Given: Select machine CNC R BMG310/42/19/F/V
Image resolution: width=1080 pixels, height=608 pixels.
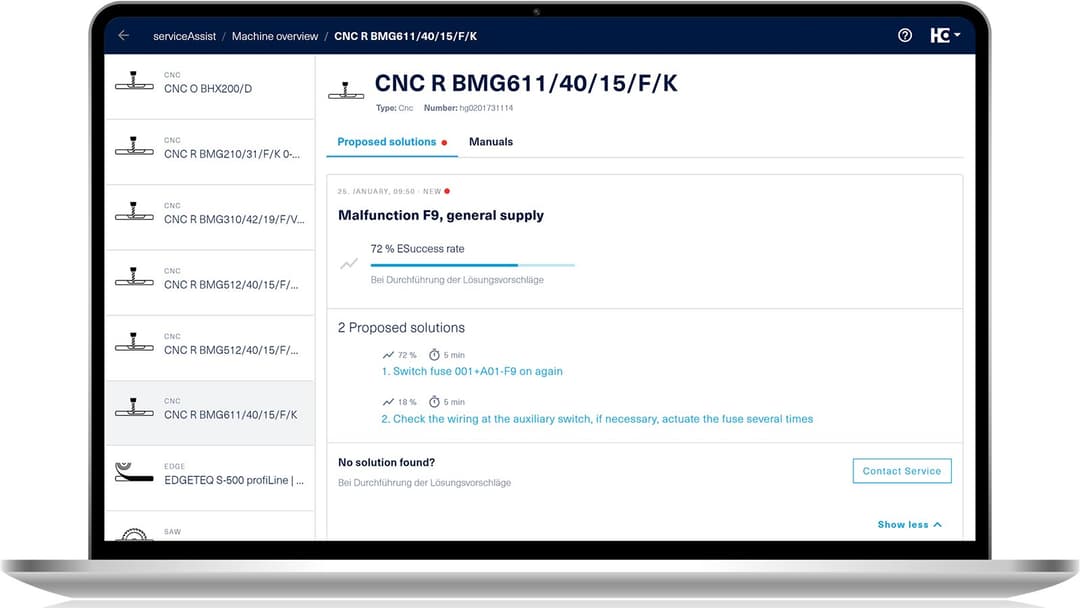Looking at the screenshot, I should [209, 218].
